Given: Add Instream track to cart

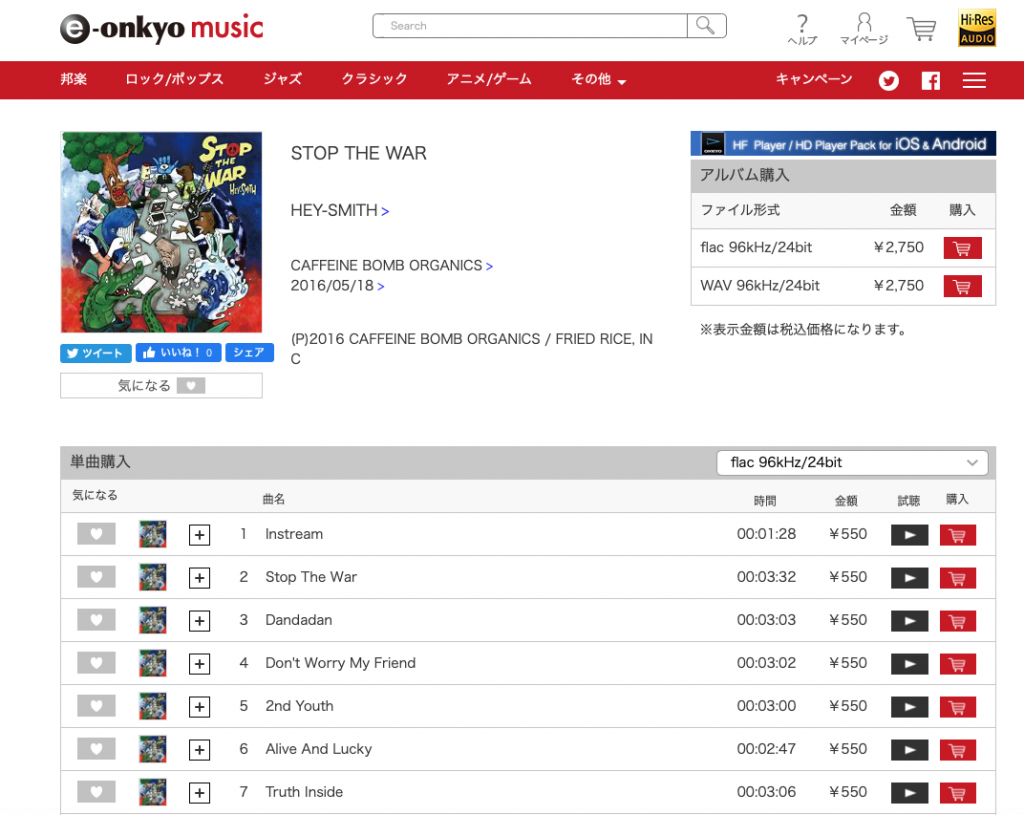Looking at the screenshot, I should pyautogui.click(x=957, y=535).
